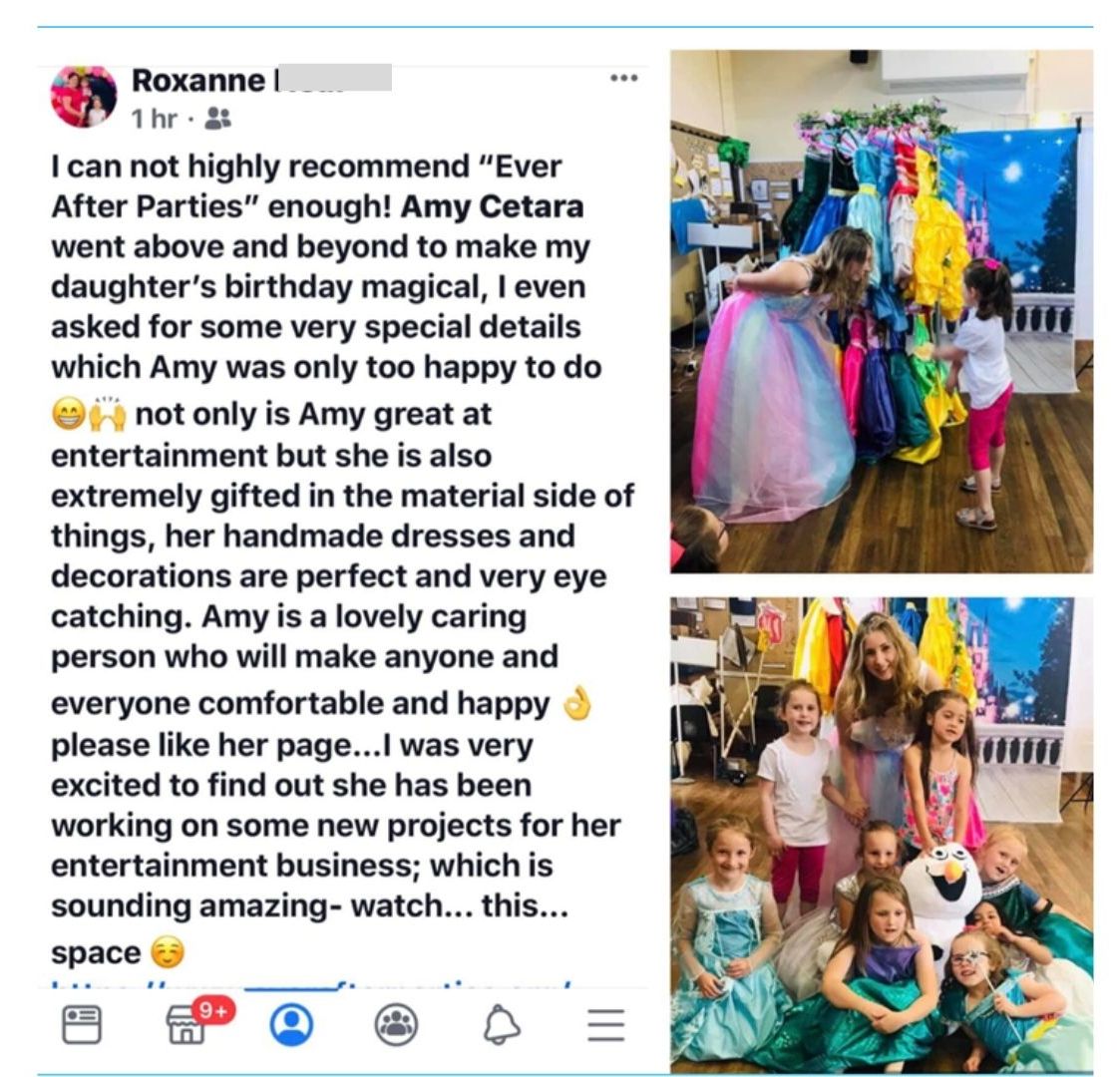
Task: Open group photo with Olaf plush
Action: coord(882,834)
